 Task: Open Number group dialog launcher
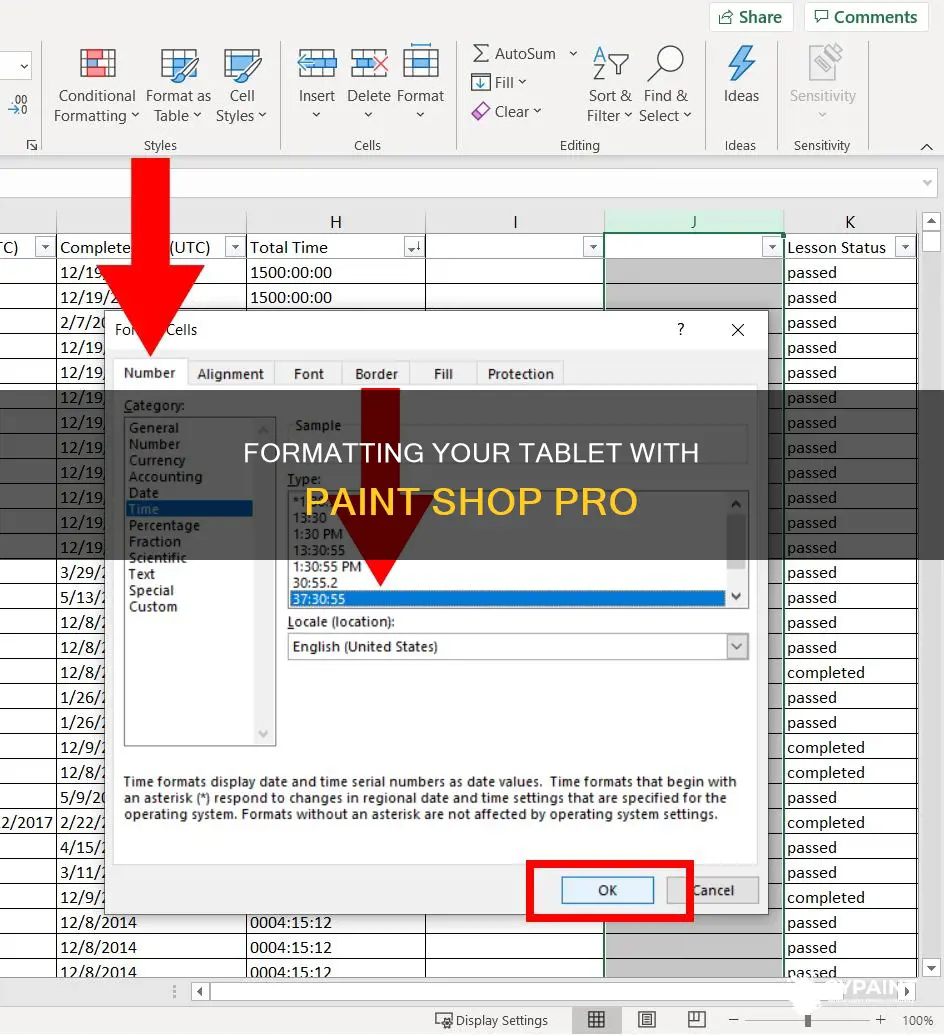(x=32, y=145)
